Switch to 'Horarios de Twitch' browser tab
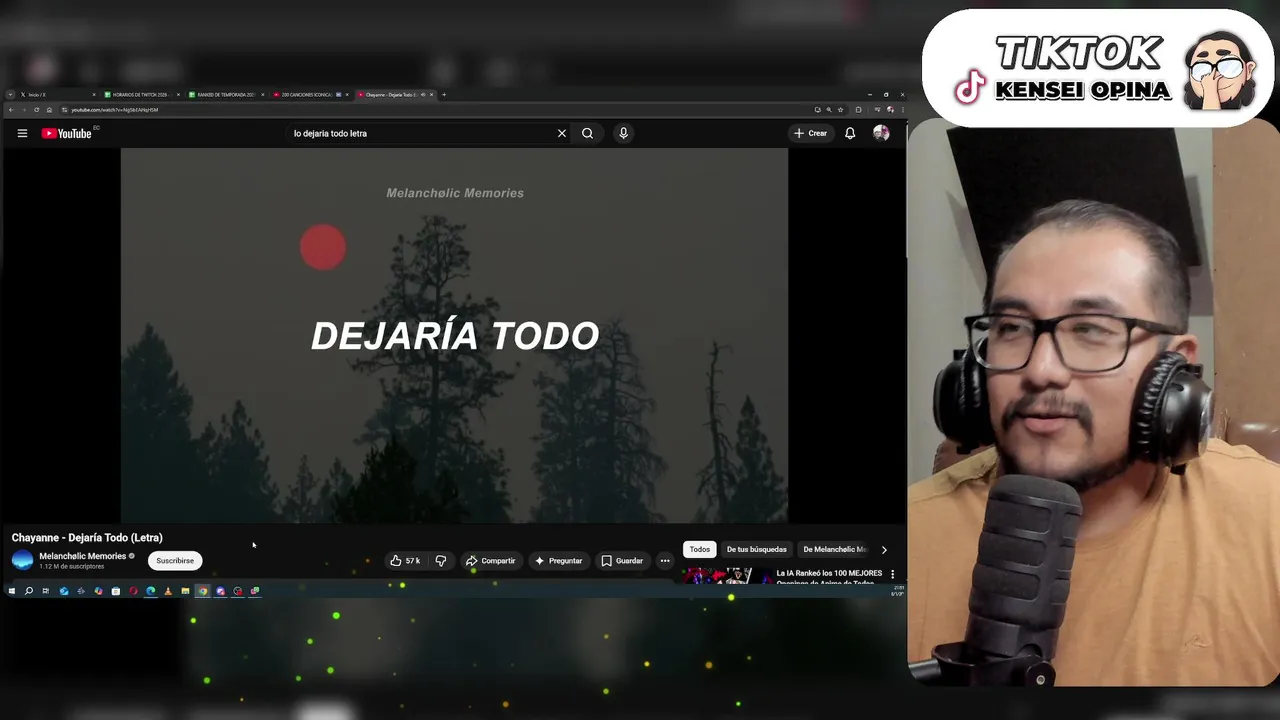The width and height of the screenshot is (1280, 720). 142,95
